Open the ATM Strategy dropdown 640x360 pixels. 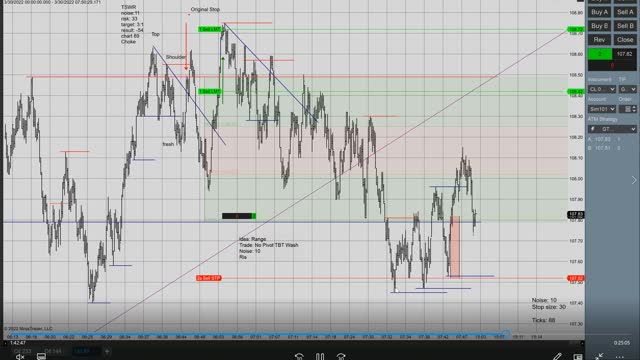pos(612,129)
